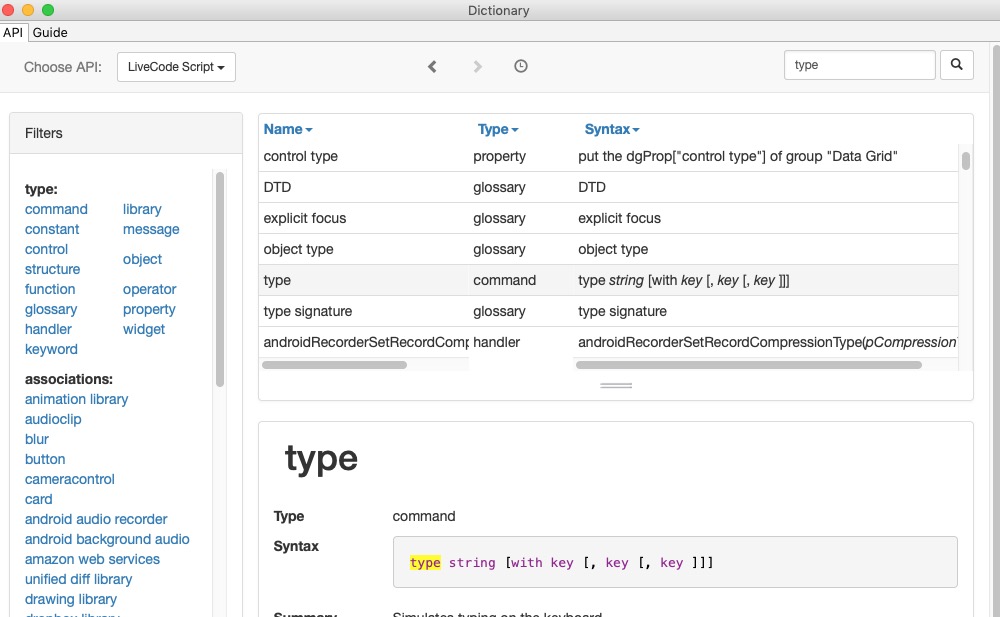Select the animation library association

coord(76,399)
